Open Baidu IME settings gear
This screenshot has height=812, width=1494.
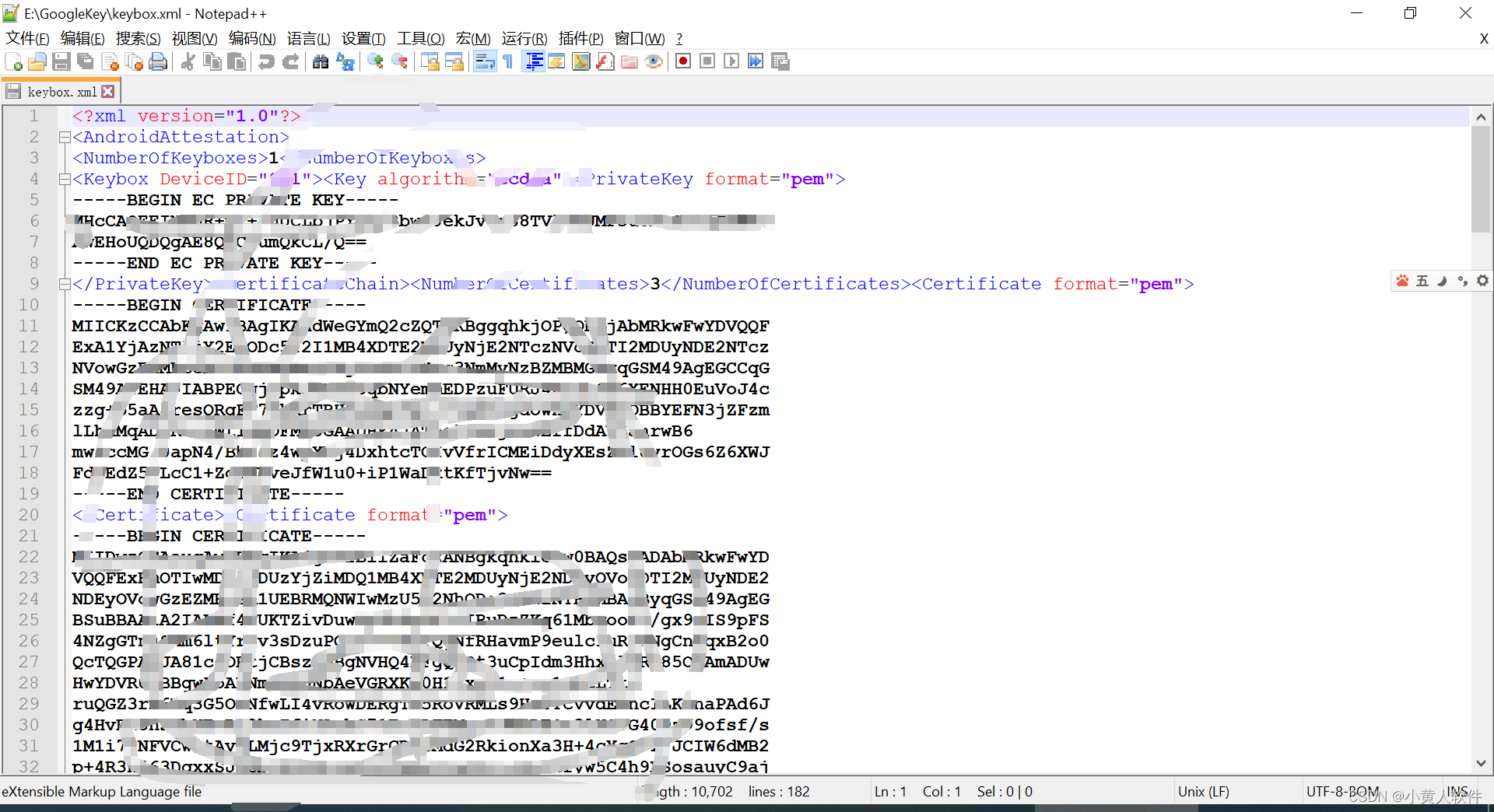pos(1483,281)
